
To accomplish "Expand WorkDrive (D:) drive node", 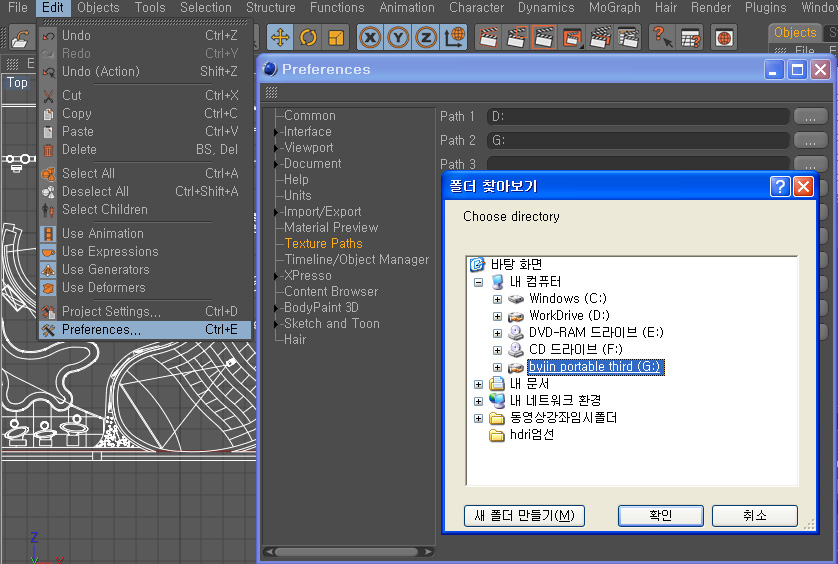I will (497, 316).
